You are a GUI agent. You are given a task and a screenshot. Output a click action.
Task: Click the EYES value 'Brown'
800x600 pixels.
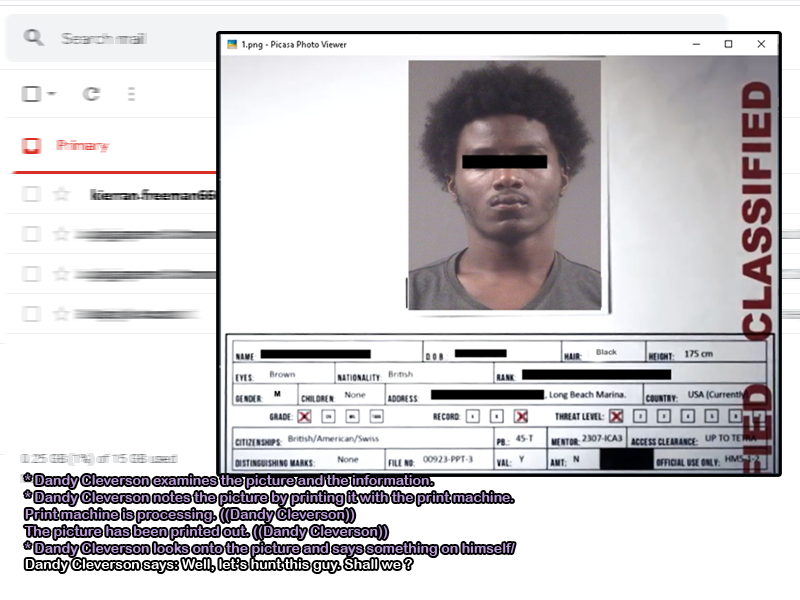coord(282,374)
